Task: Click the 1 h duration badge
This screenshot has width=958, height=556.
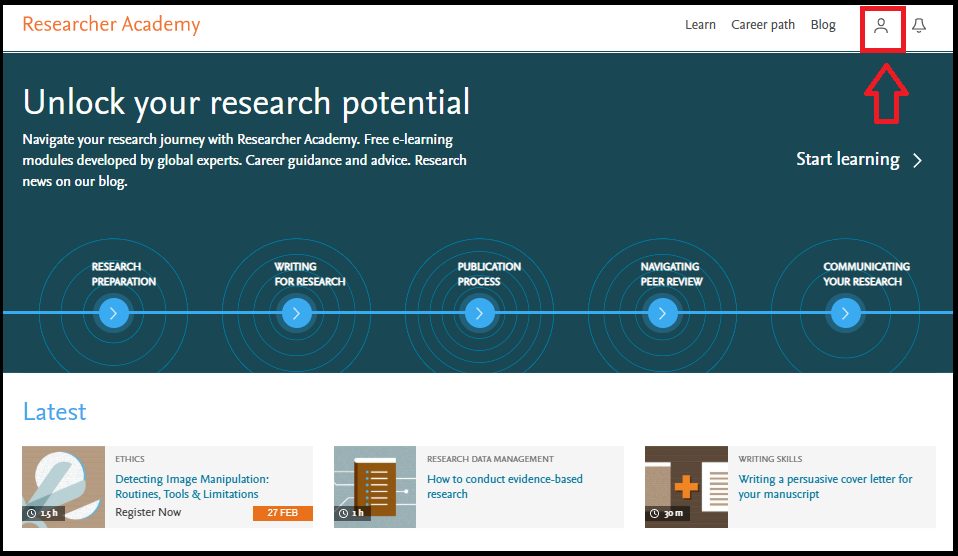Action: pos(352,513)
